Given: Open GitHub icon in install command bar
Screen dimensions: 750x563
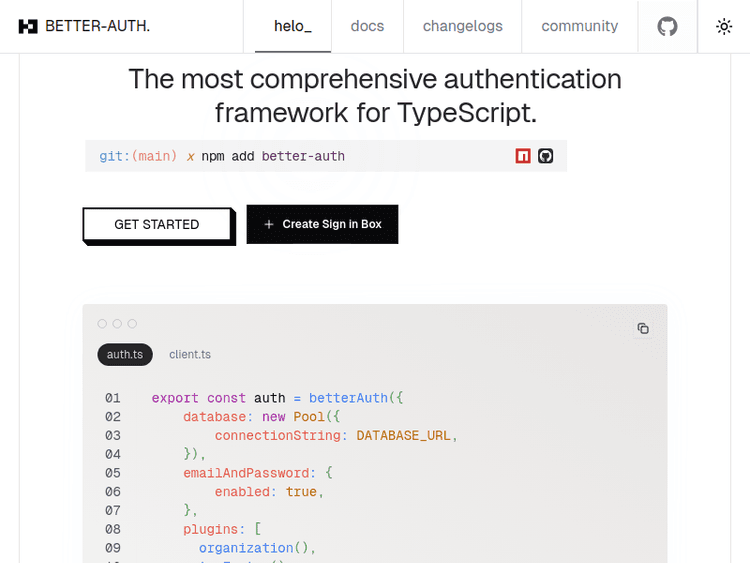Looking at the screenshot, I should [x=545, y=156].
